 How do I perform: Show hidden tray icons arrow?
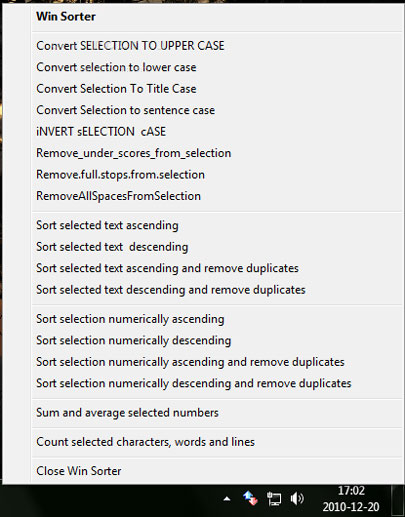[x=227, y=499]
